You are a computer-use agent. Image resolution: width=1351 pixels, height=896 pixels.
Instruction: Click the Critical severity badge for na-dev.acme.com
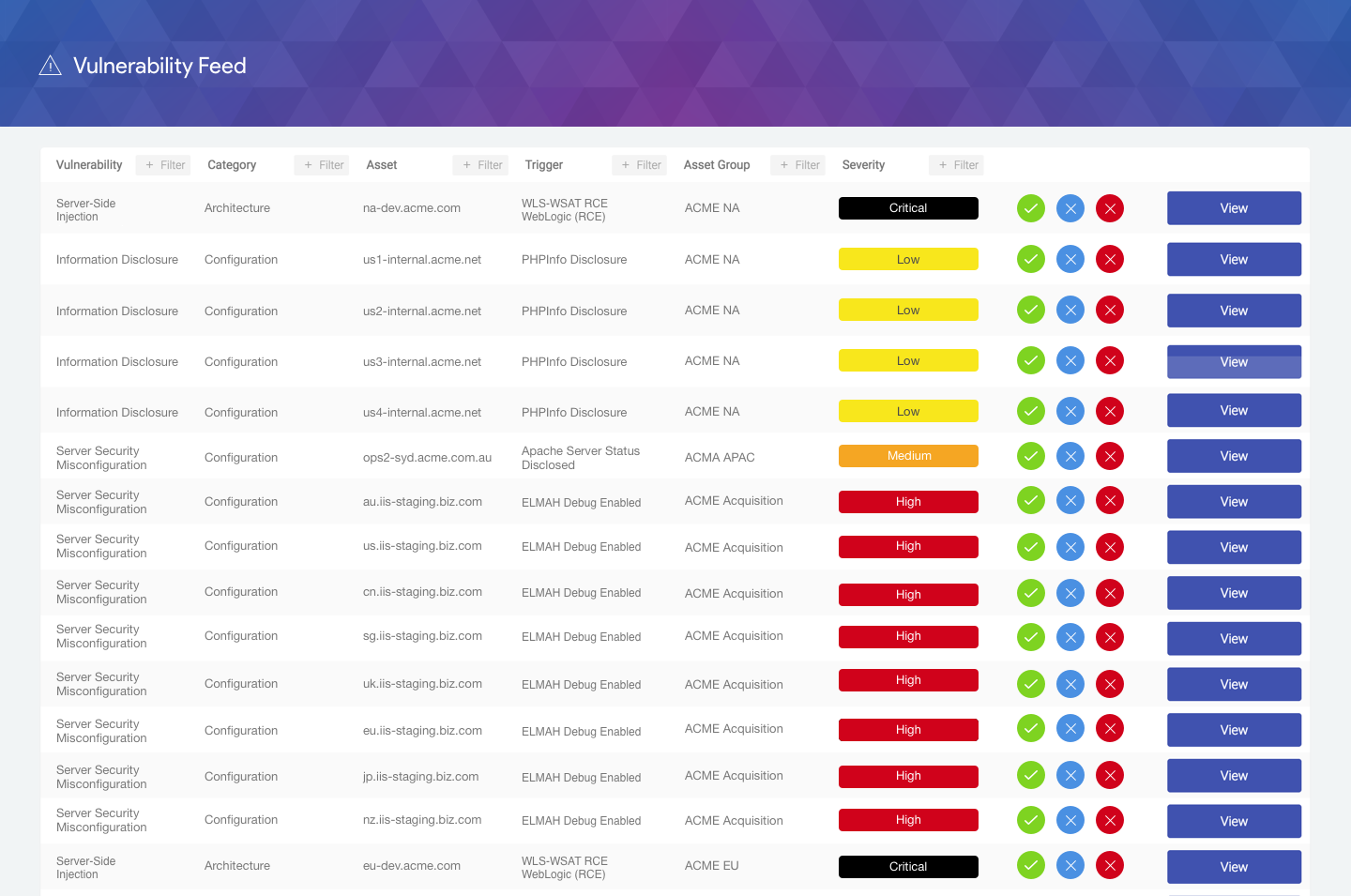pos(907,208)
